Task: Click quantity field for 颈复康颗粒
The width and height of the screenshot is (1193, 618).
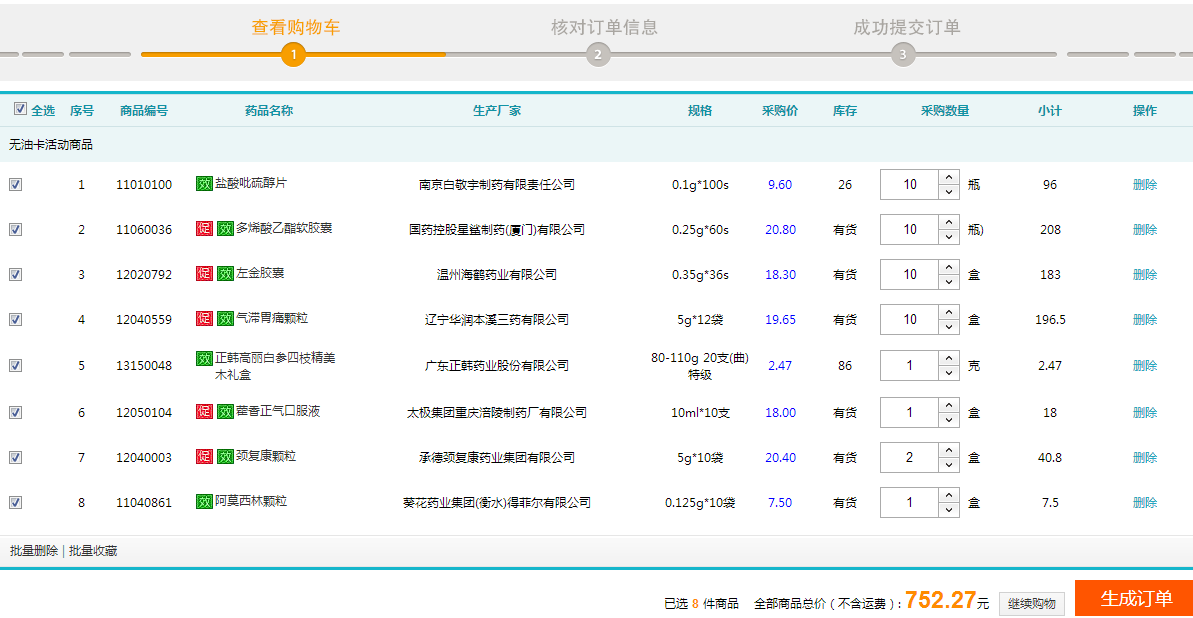Action: [x=910, y=457]
